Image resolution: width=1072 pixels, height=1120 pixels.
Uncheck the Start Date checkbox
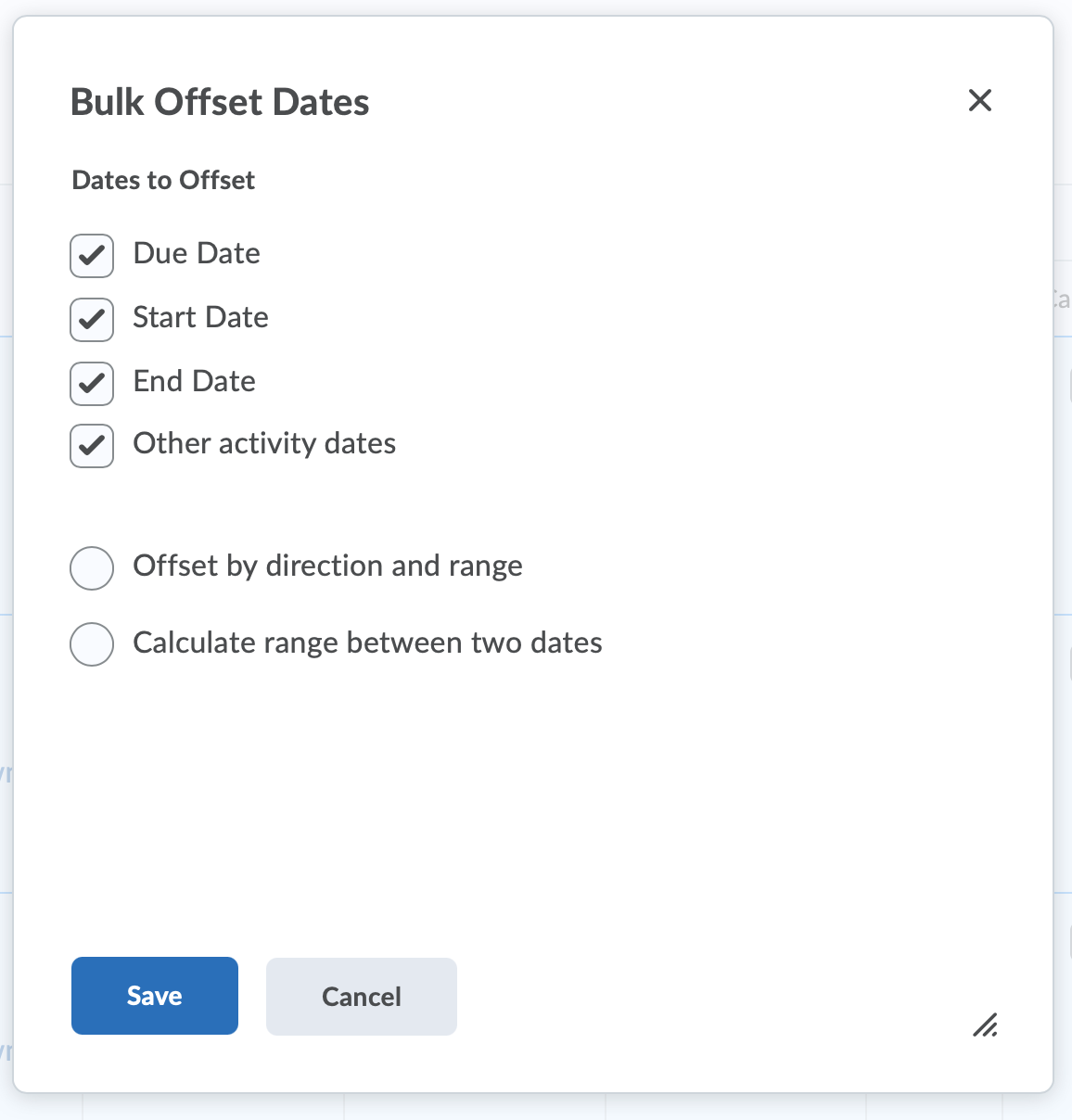click(92, 320)
